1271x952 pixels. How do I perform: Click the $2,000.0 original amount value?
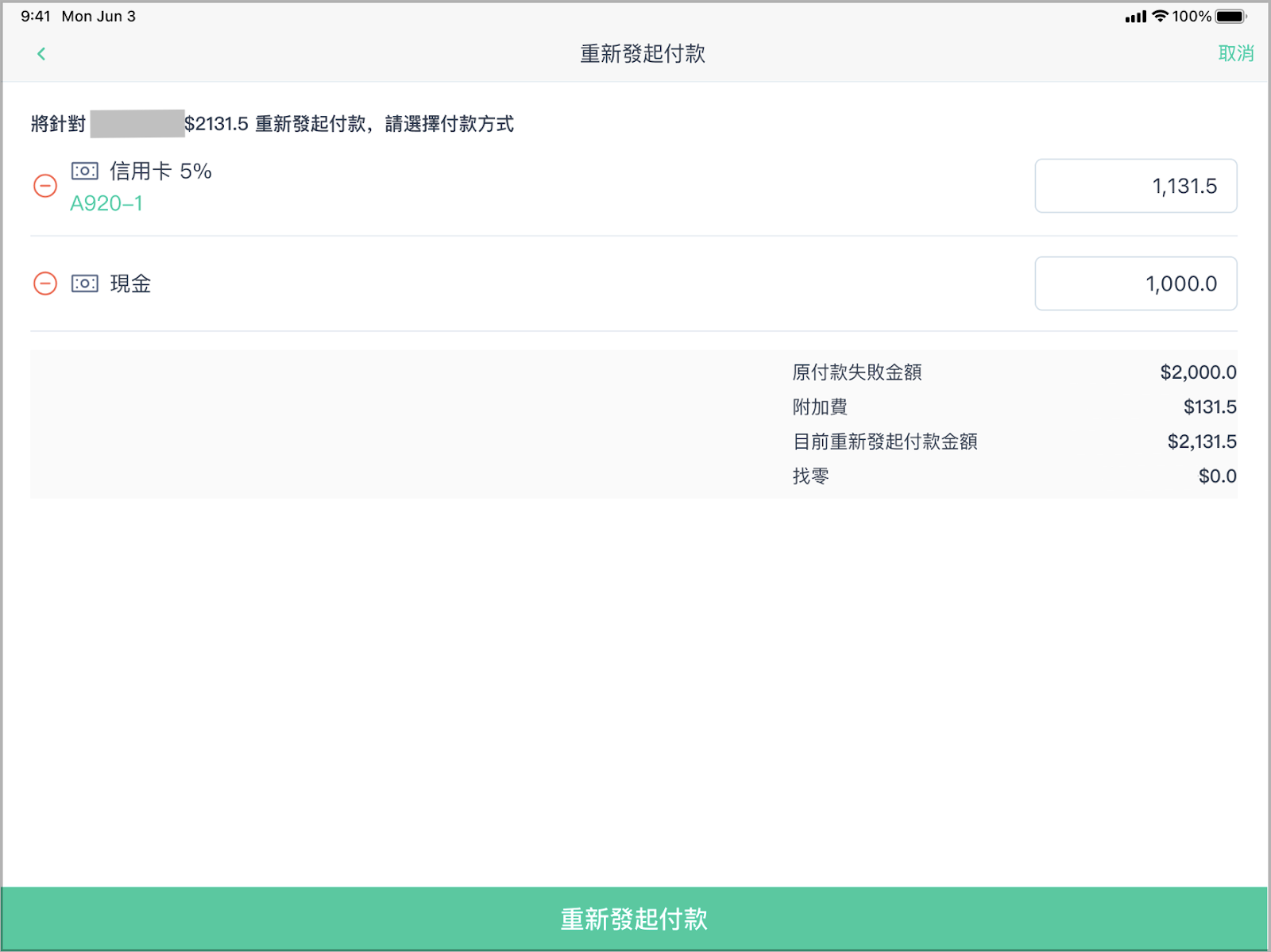(x=1198, y=372)
